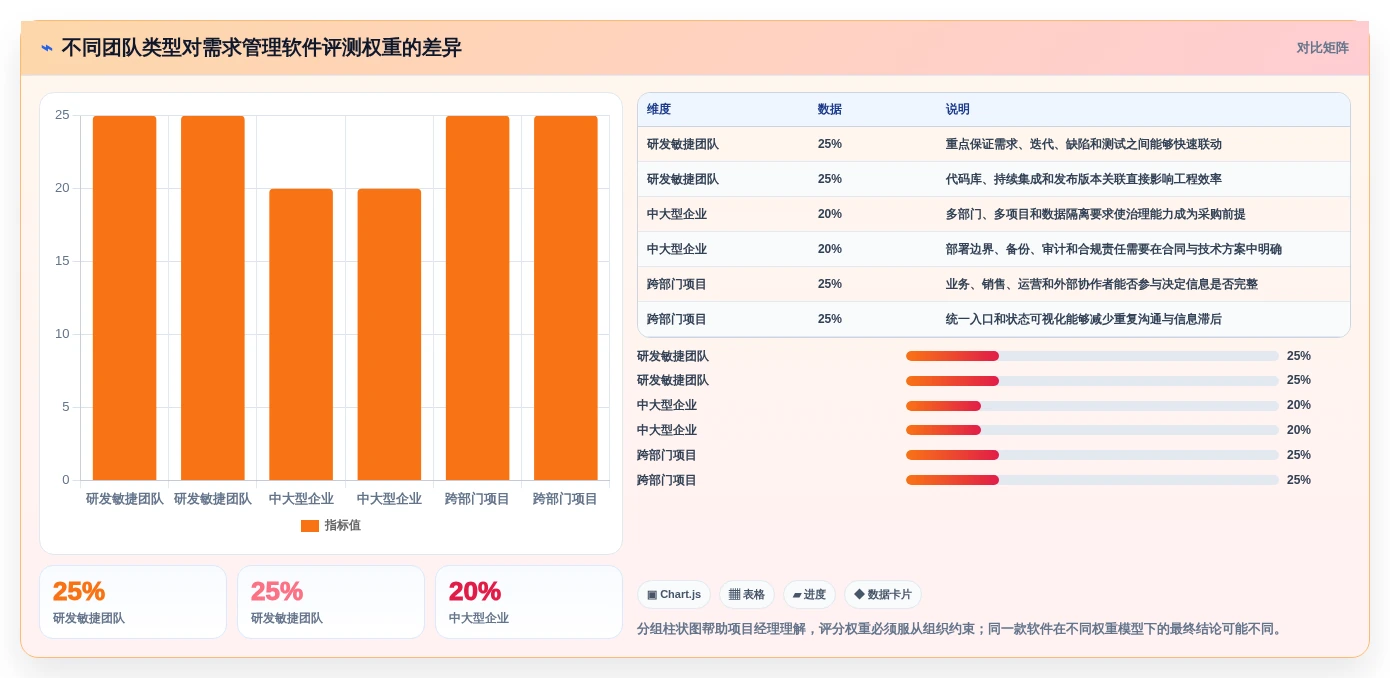Click the orange 25% 研发敏捷团队 stat card

133,602
